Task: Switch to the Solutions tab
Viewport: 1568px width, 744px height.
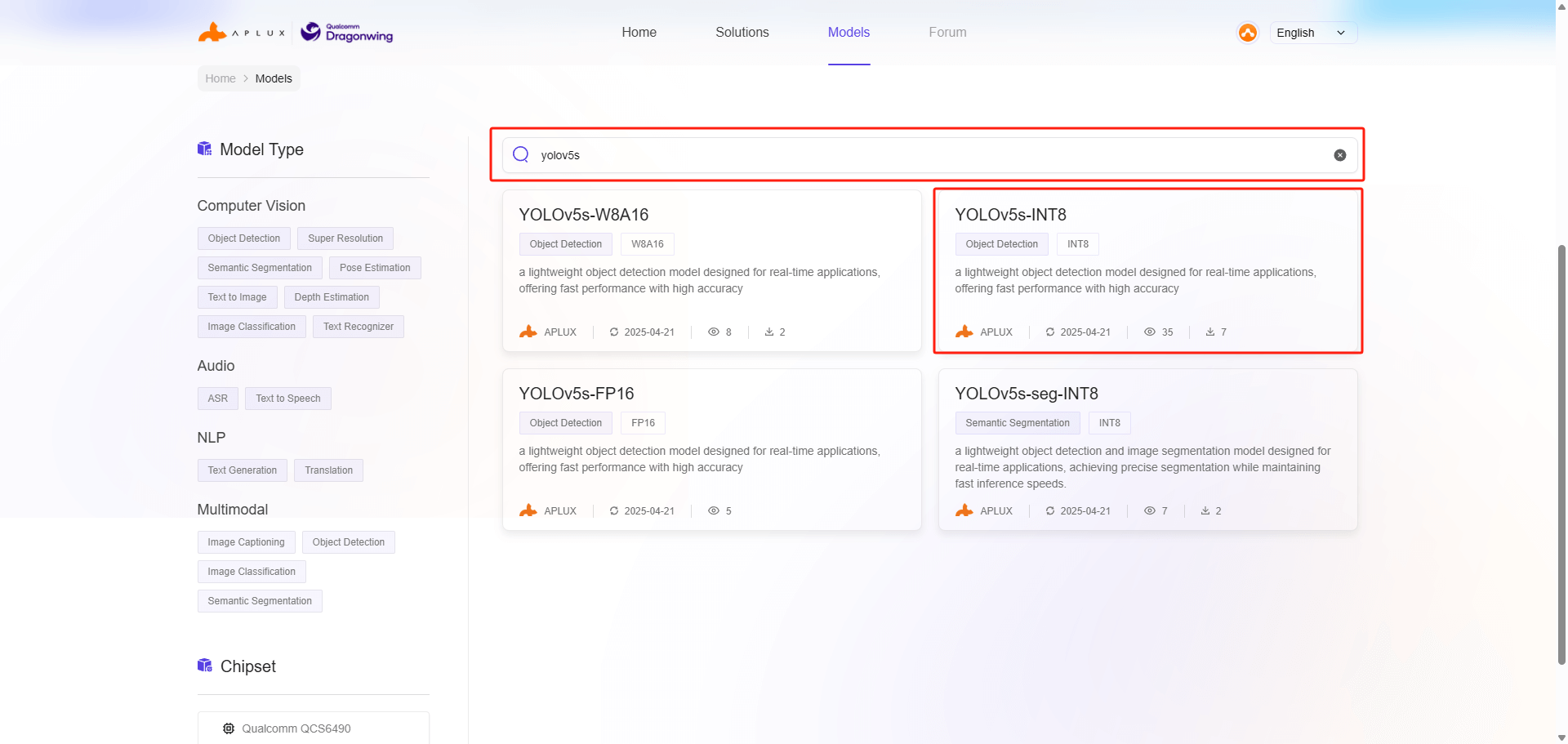Action: point(742,33)
